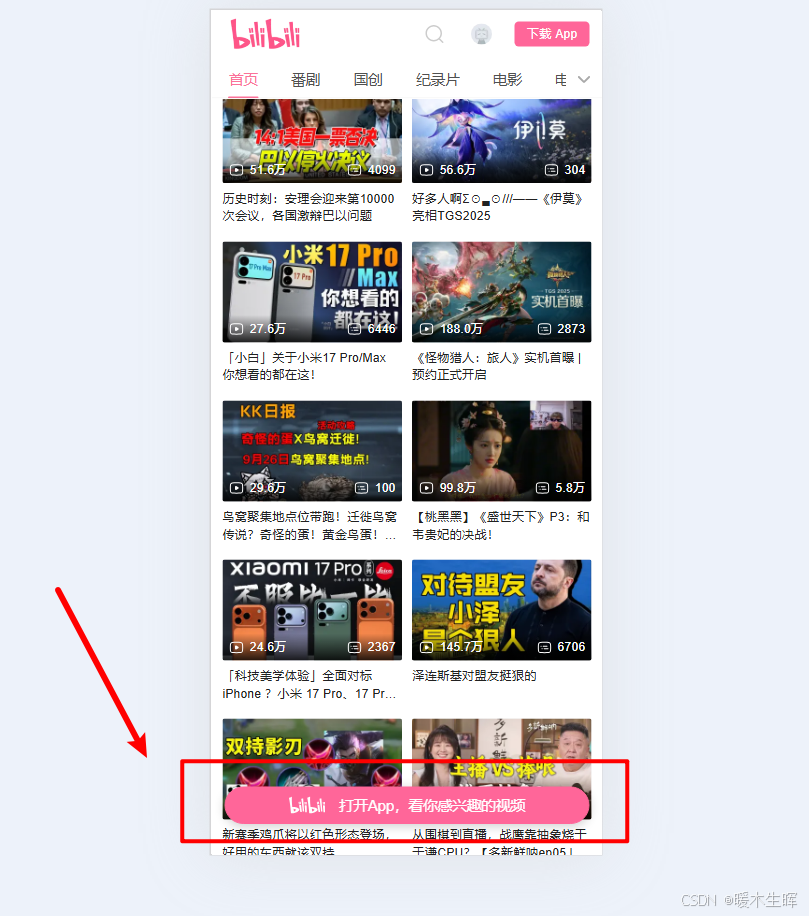Click title 好多人啊《伊莫》亮相TGS2025
This screenshot has width=809, height=916.
[x=498, y=207]
